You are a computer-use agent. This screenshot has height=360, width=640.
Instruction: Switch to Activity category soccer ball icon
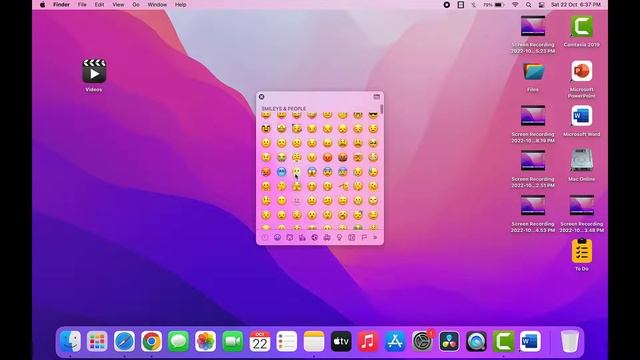tap(314, 237)
